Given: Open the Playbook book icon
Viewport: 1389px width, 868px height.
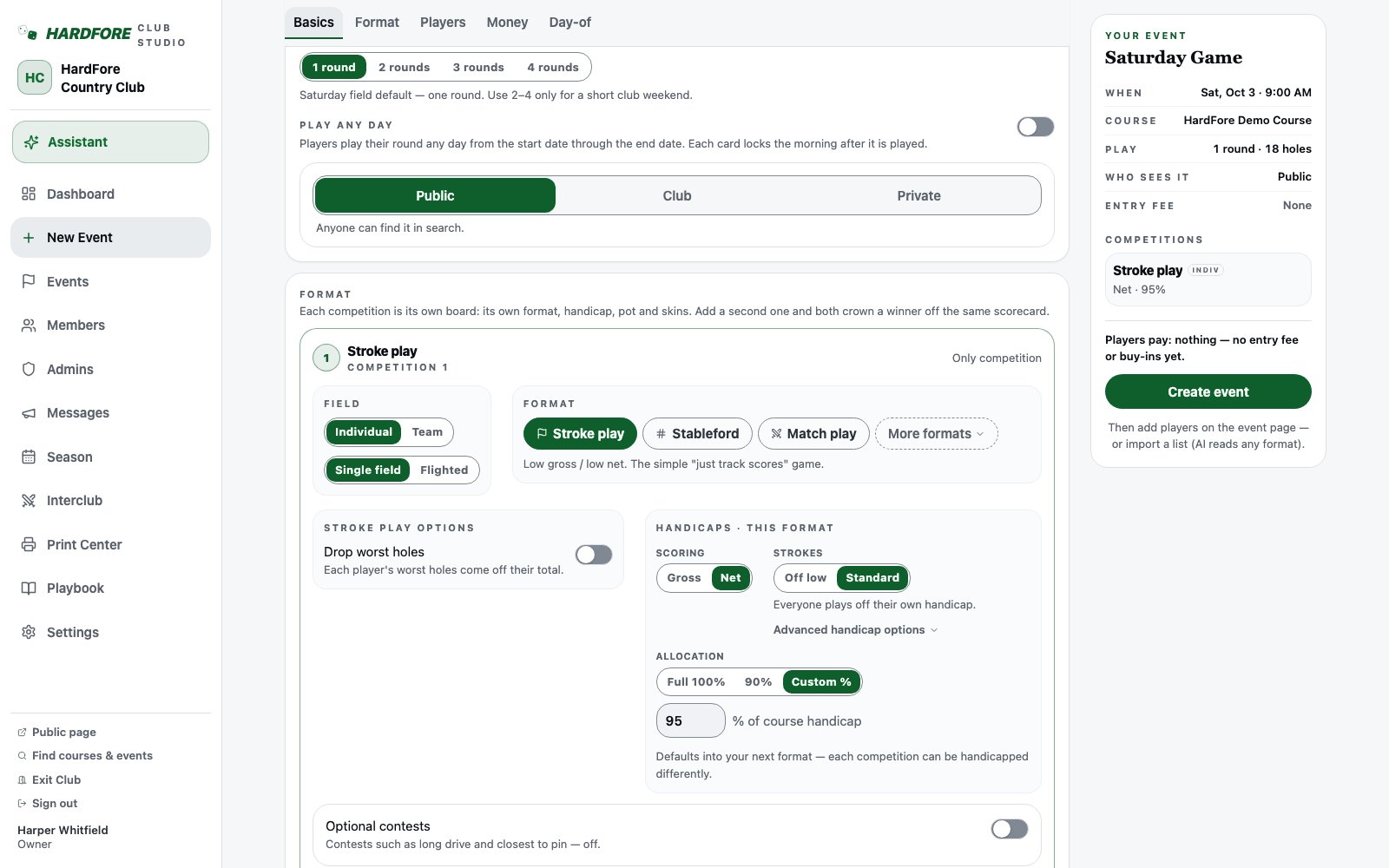Looking at the screenshot, I should click(x=29, y=588).
